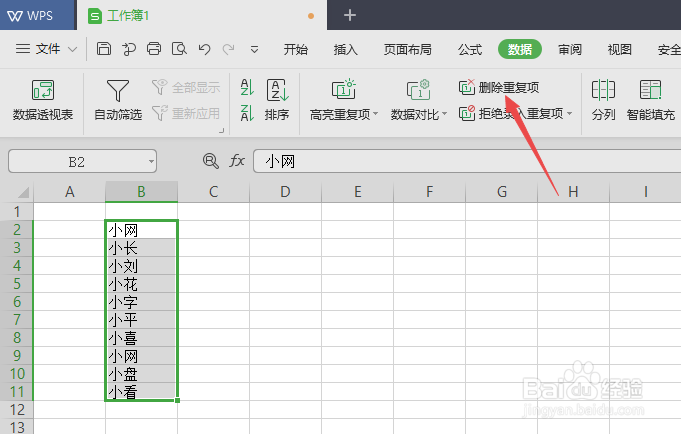The image size is (681, 434).
Task: Undo the last action
Action: [205, 49]
